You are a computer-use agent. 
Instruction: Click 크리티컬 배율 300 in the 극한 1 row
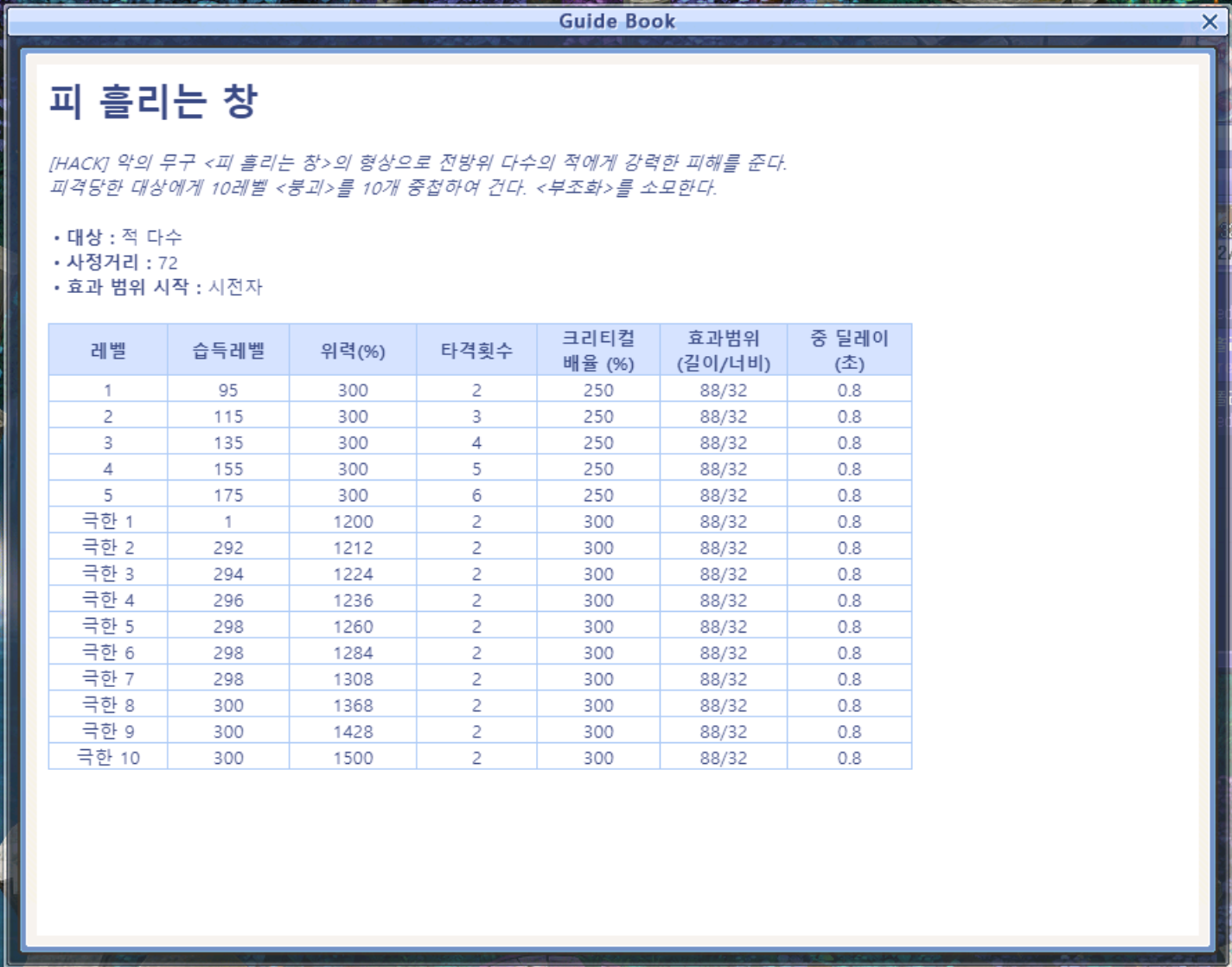598,522
